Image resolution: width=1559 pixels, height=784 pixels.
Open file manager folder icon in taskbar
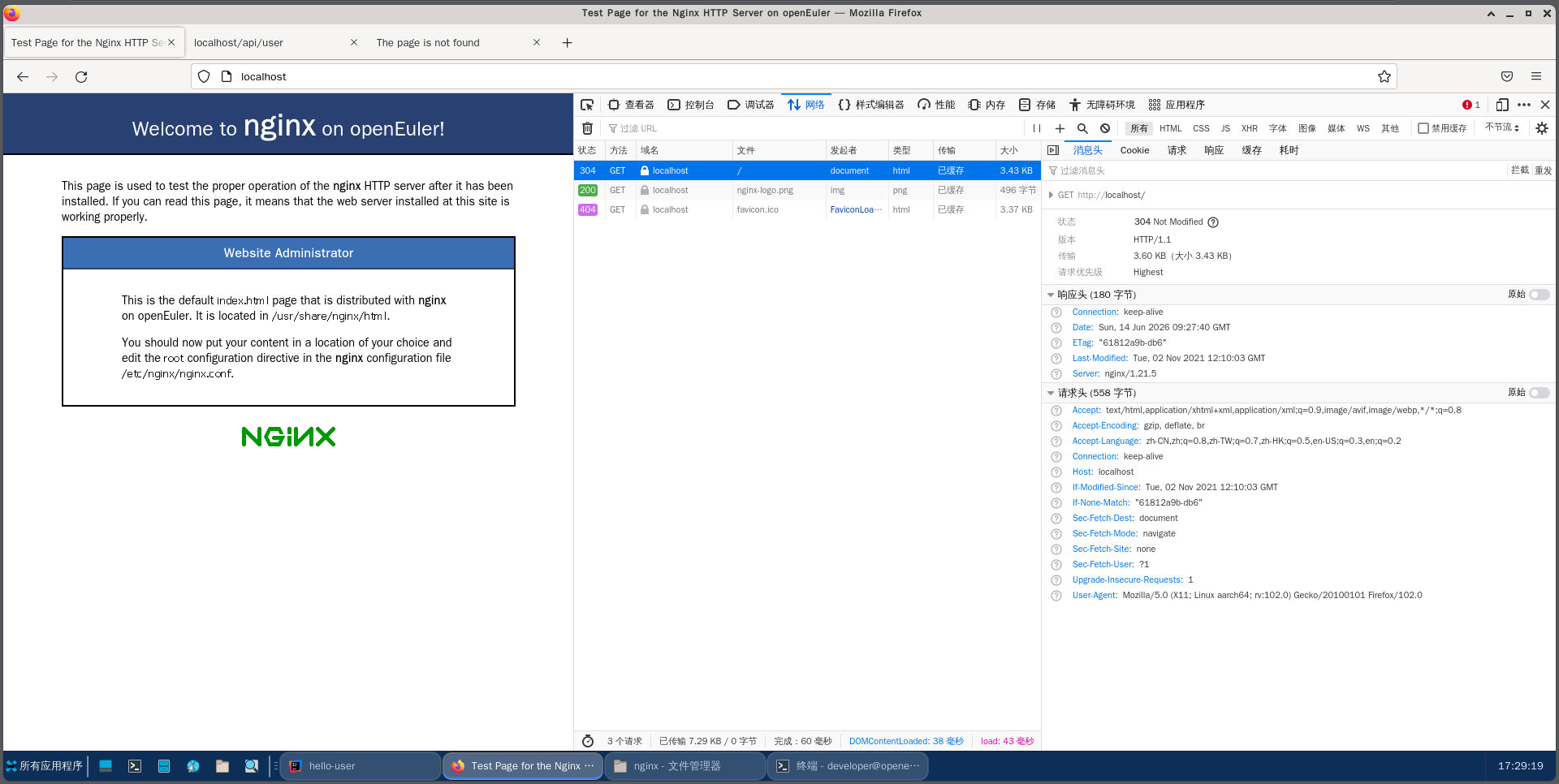222,766
